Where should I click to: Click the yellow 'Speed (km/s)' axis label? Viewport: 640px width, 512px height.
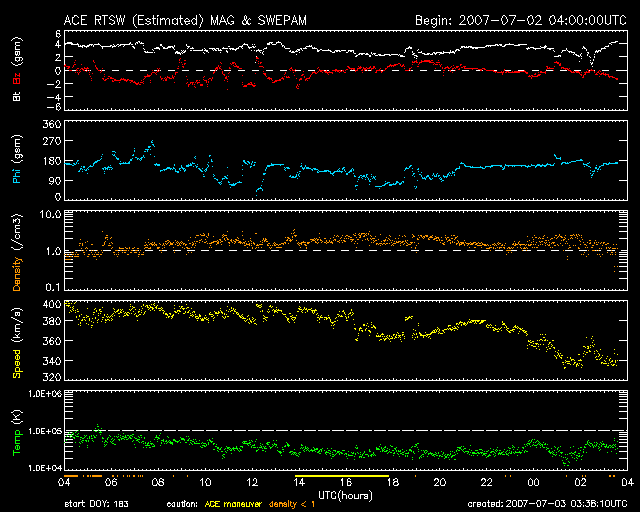coord(17,343)
